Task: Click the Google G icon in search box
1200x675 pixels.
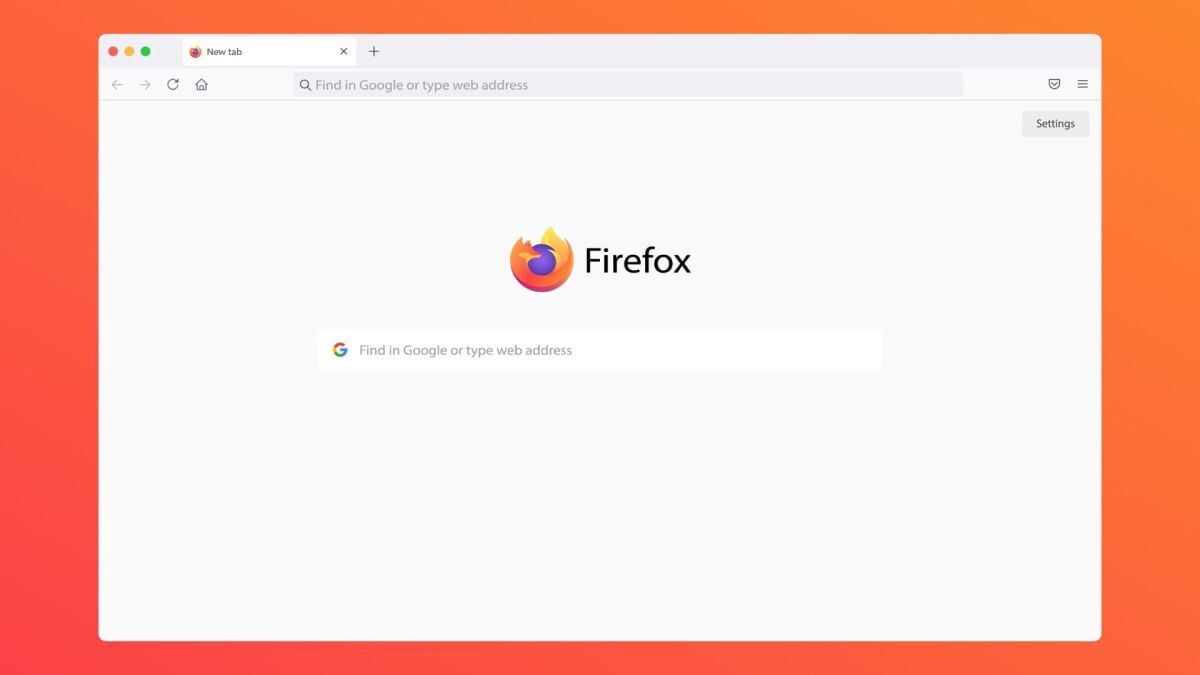Action: [340, 350]
